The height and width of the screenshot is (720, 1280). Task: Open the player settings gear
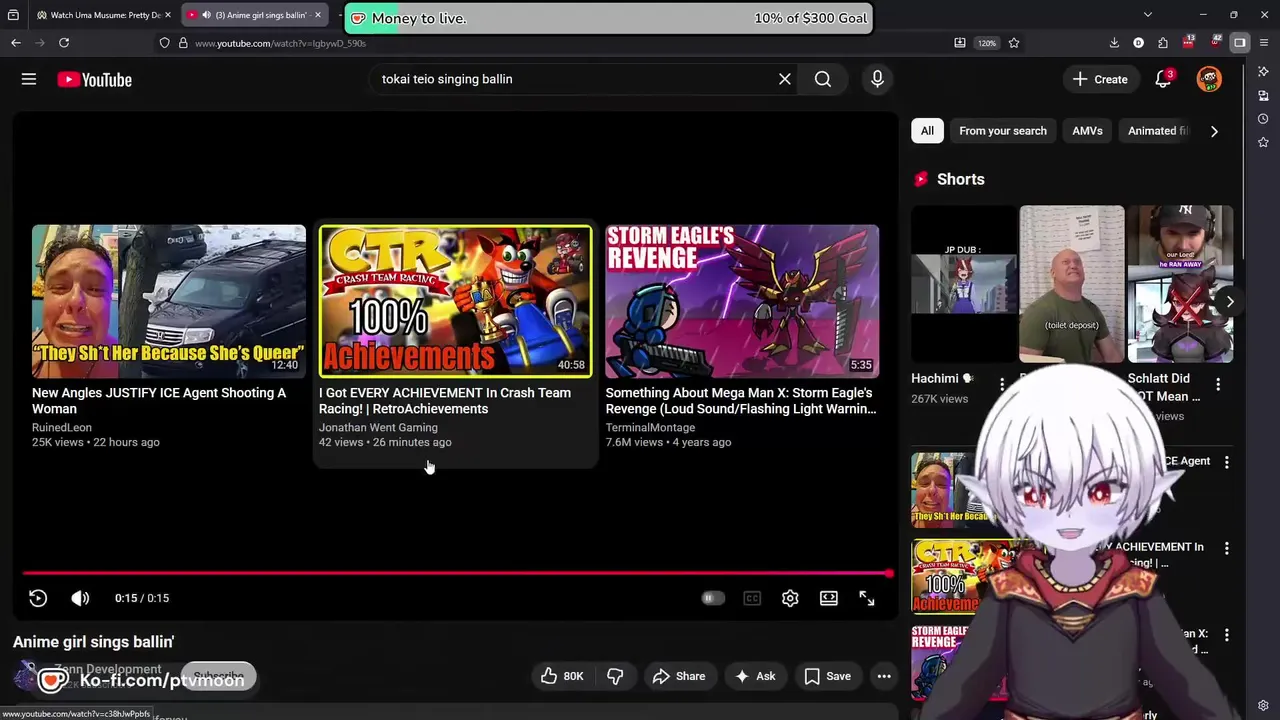pyautogui.click(x=790, y=598)
